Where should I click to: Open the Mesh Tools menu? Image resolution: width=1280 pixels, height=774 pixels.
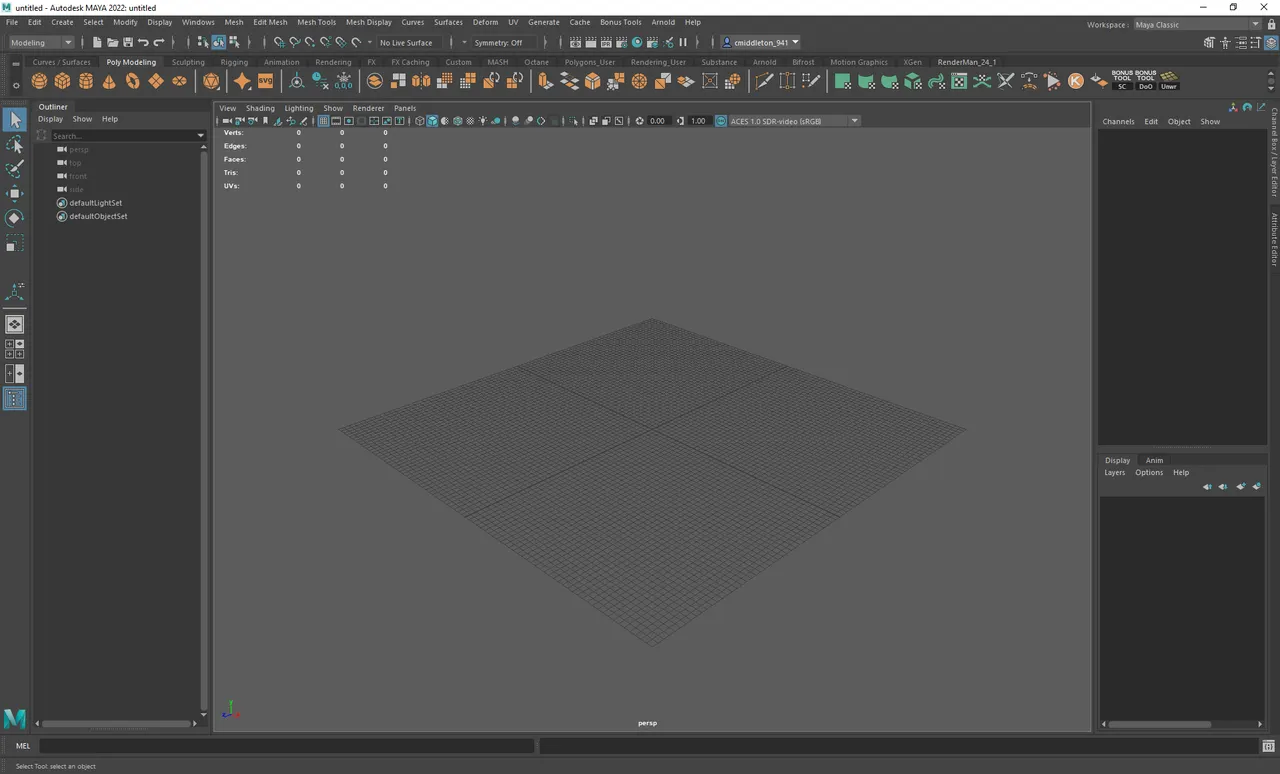tap(316, 22)
